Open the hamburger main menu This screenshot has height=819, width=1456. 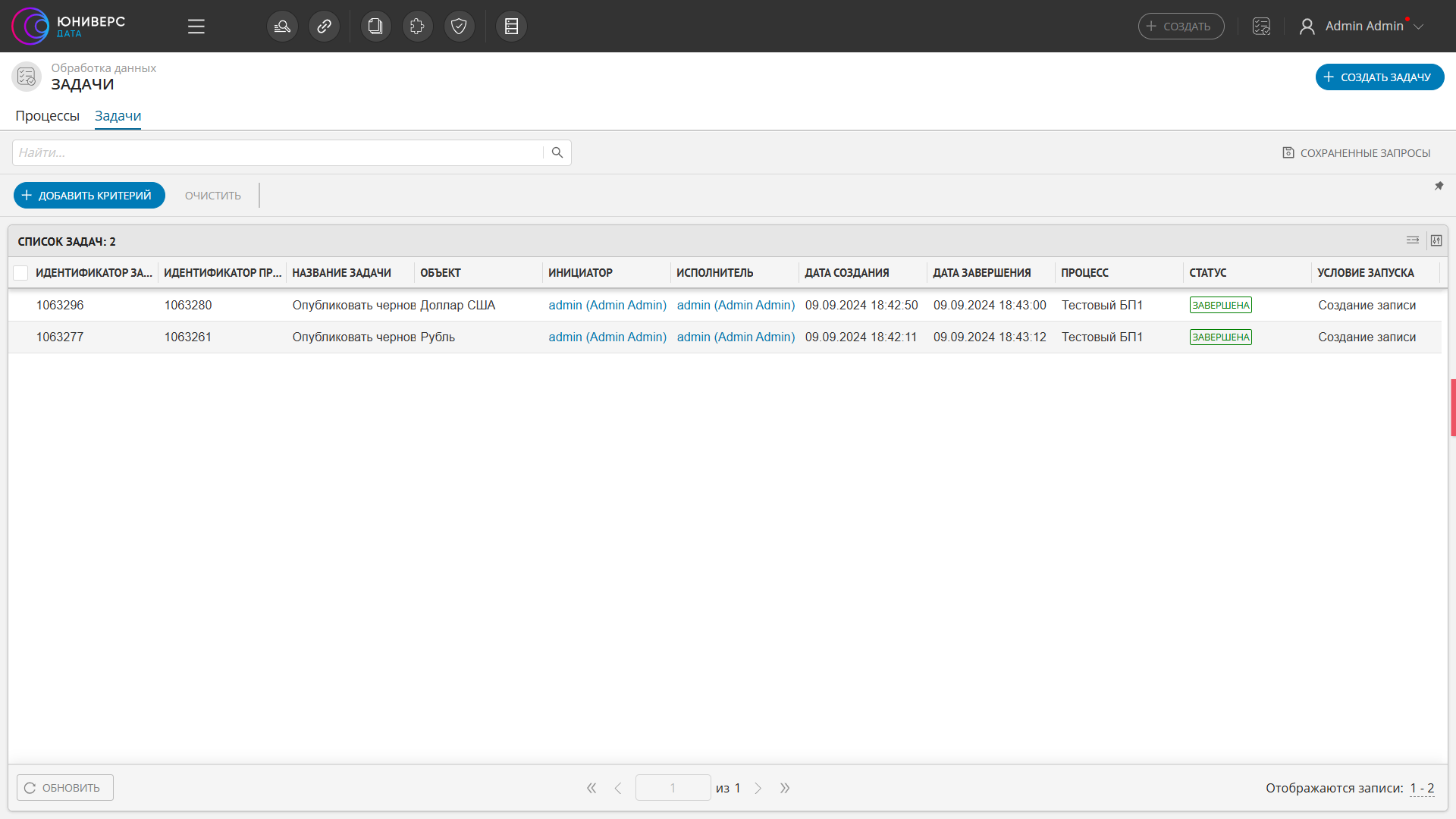(196, 27)
